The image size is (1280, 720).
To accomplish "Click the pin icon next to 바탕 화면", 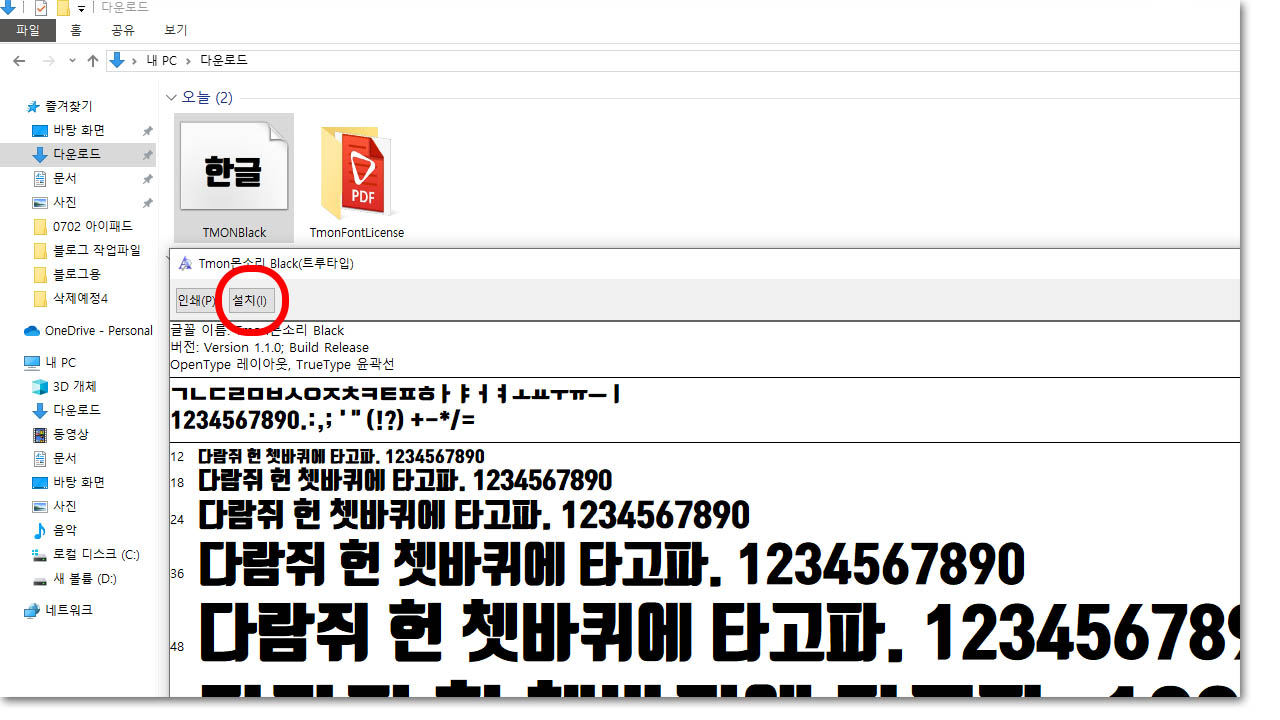I will pos(147,131).
